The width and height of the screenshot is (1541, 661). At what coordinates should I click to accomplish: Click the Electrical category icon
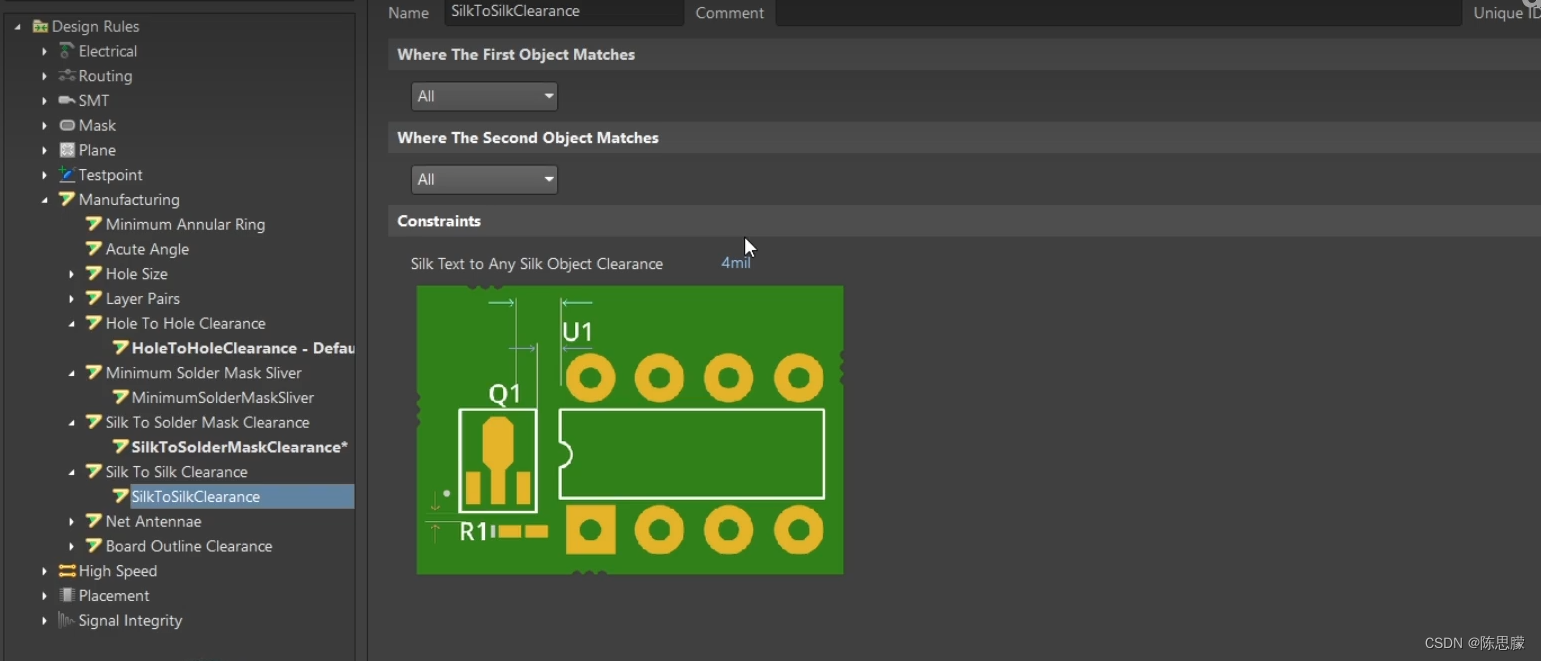67,51
